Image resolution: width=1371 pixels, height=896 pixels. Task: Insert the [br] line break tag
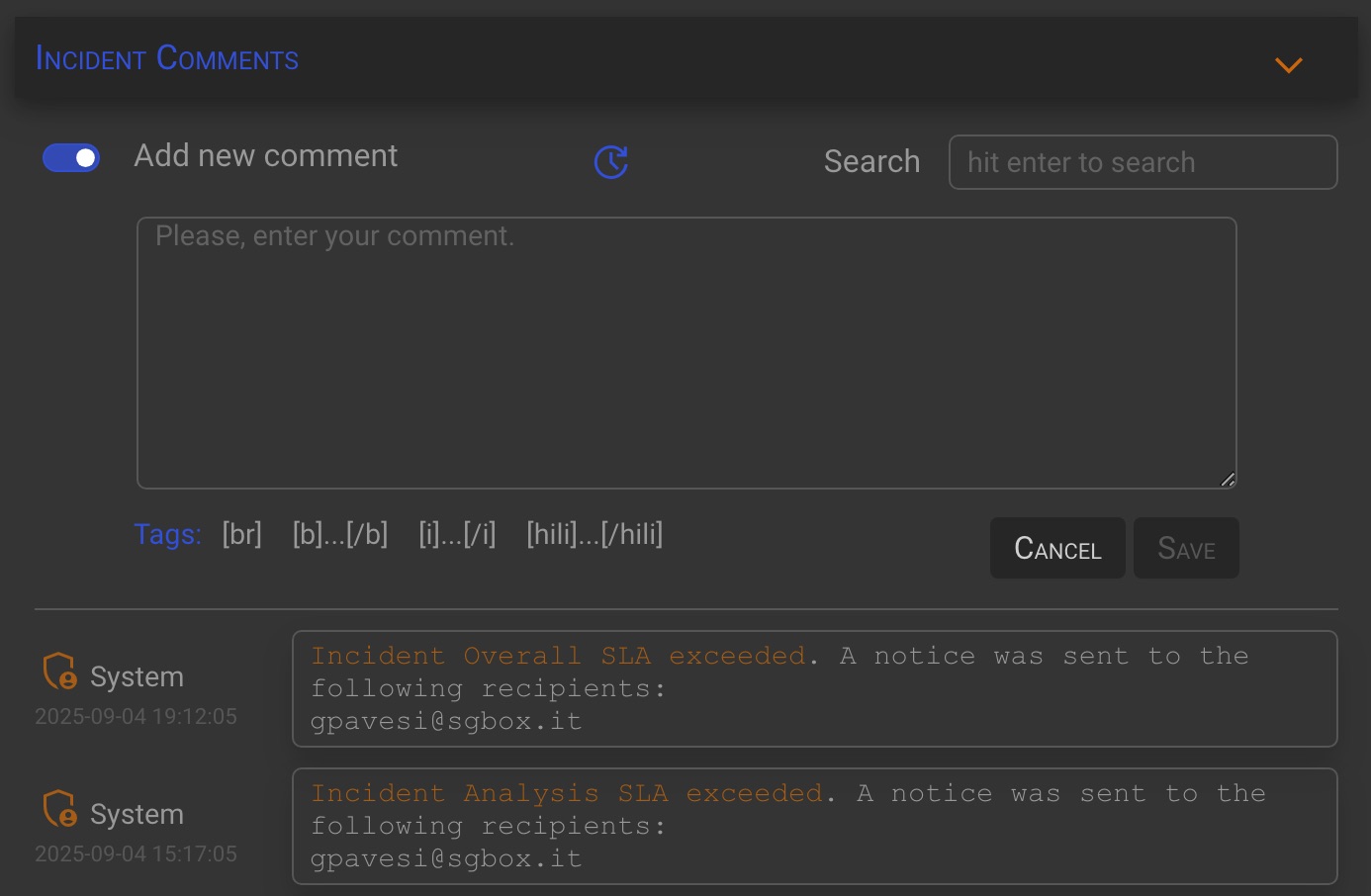click(x=241, y=535)
